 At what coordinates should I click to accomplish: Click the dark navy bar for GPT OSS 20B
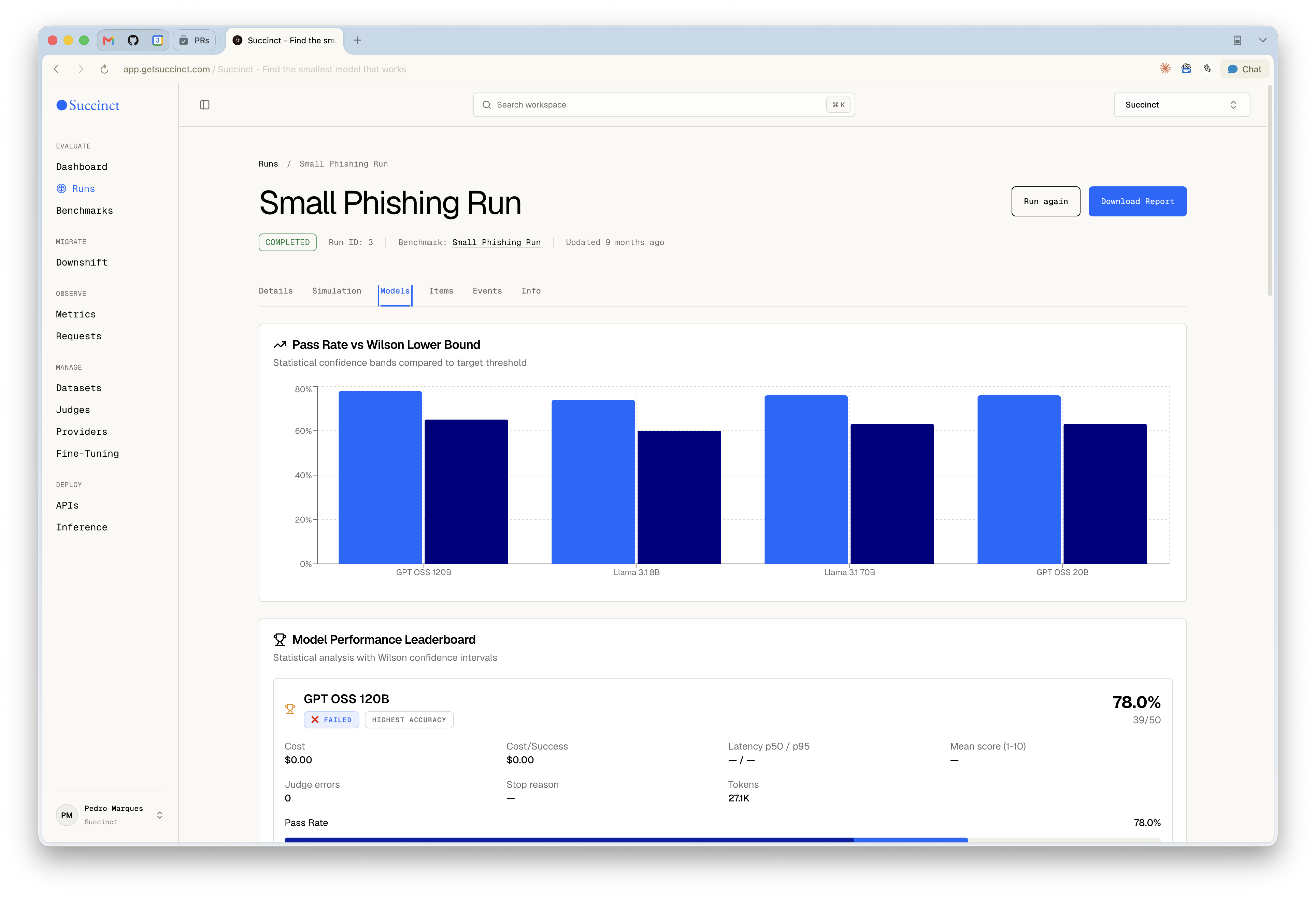pyautogui.click(x=1105, y=494)
